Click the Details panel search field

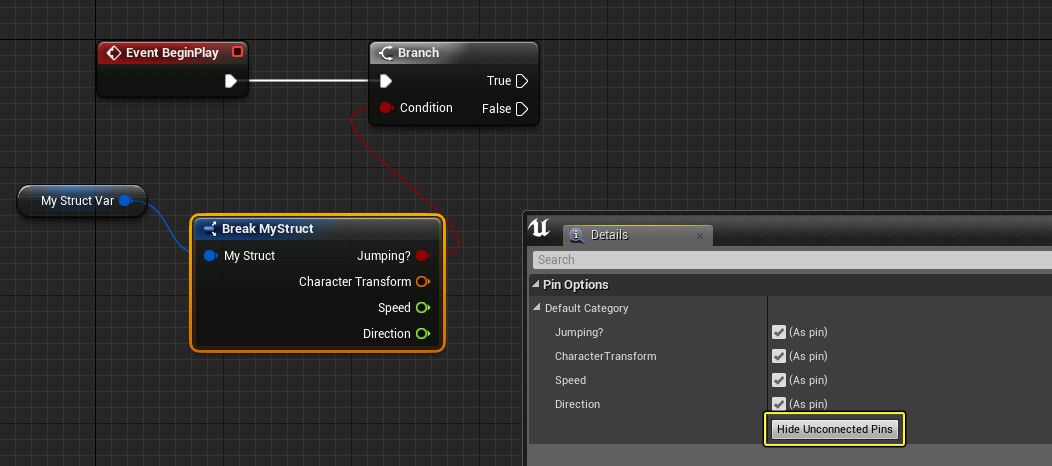point(790,260)
